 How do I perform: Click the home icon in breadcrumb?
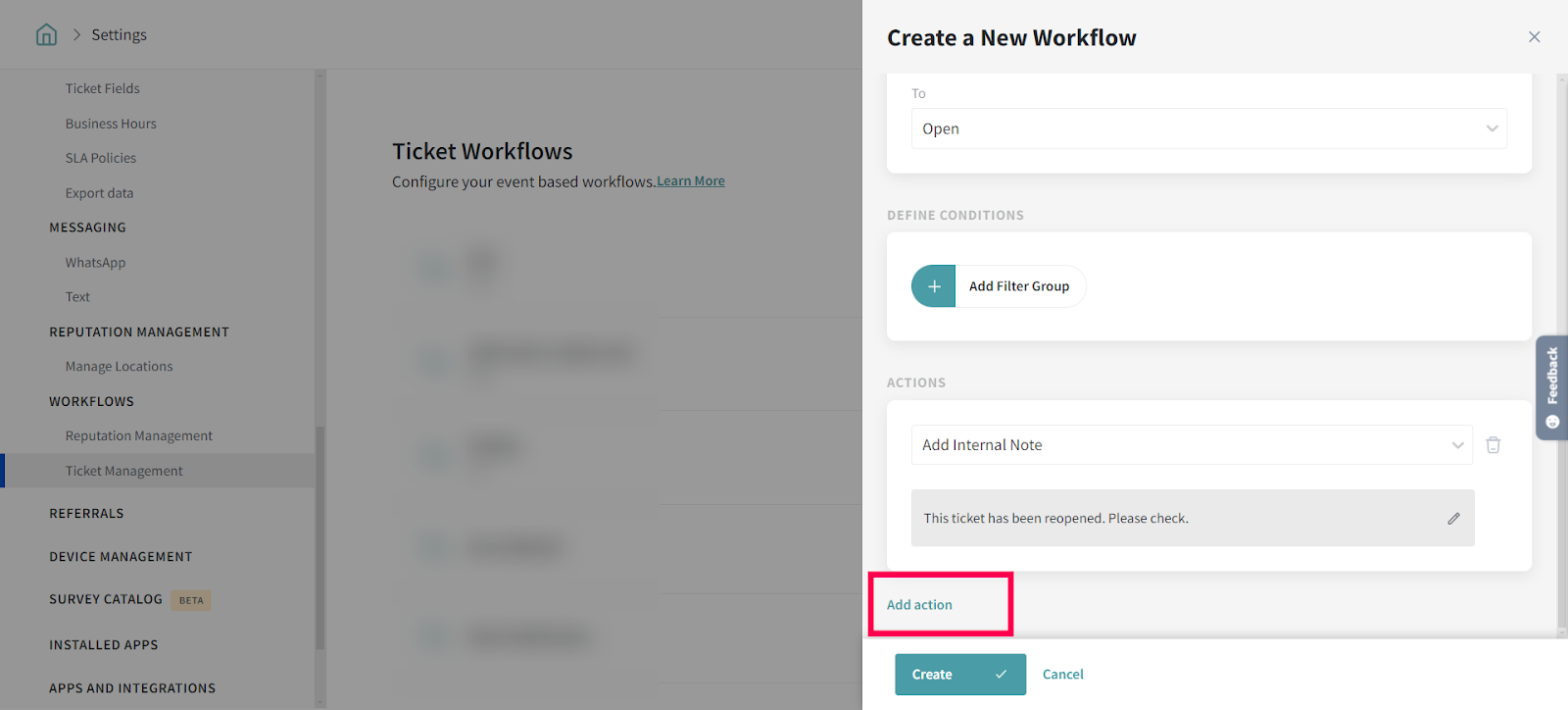coord(46,35)
